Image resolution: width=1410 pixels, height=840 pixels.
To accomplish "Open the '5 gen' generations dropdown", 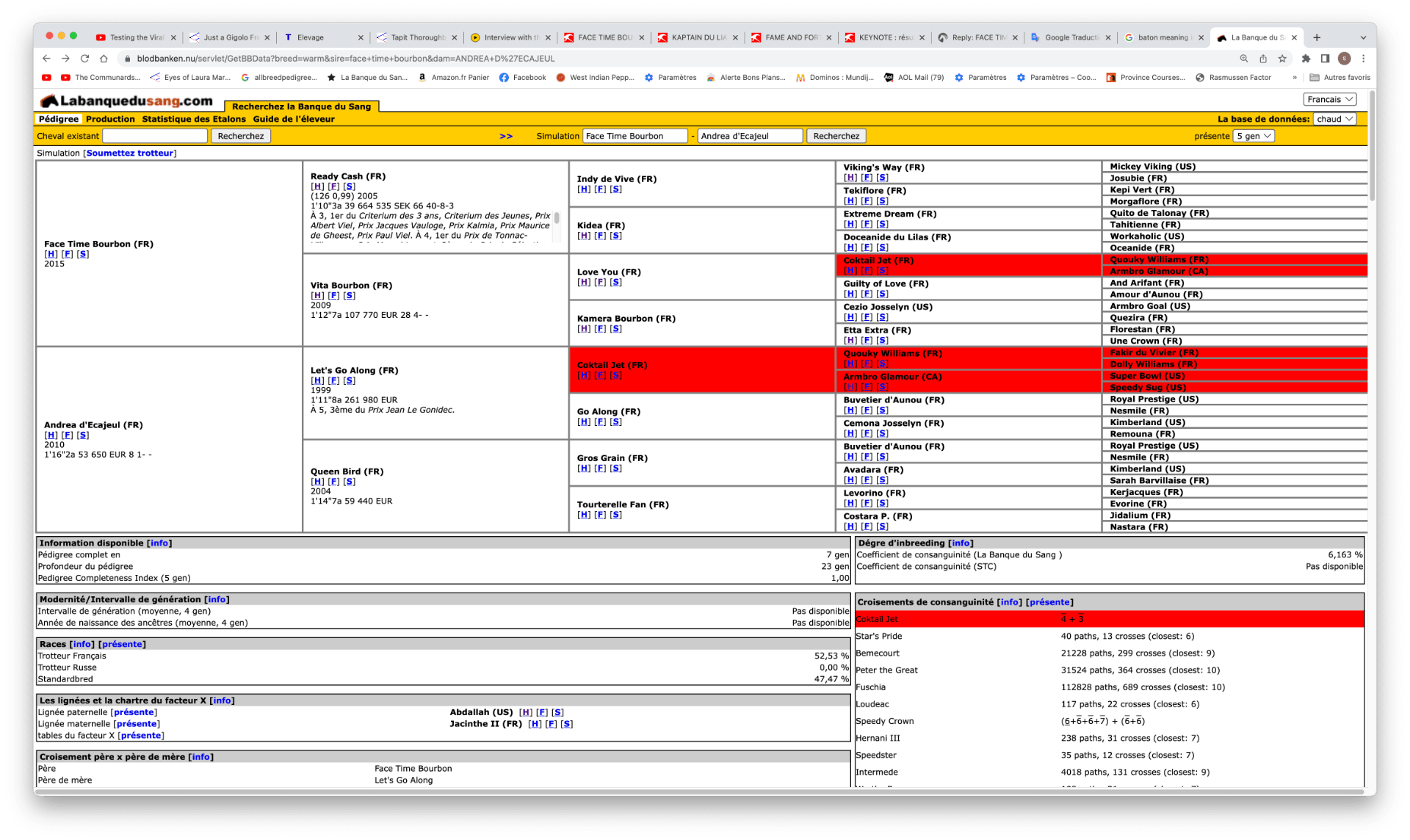I will [1254, 136].
